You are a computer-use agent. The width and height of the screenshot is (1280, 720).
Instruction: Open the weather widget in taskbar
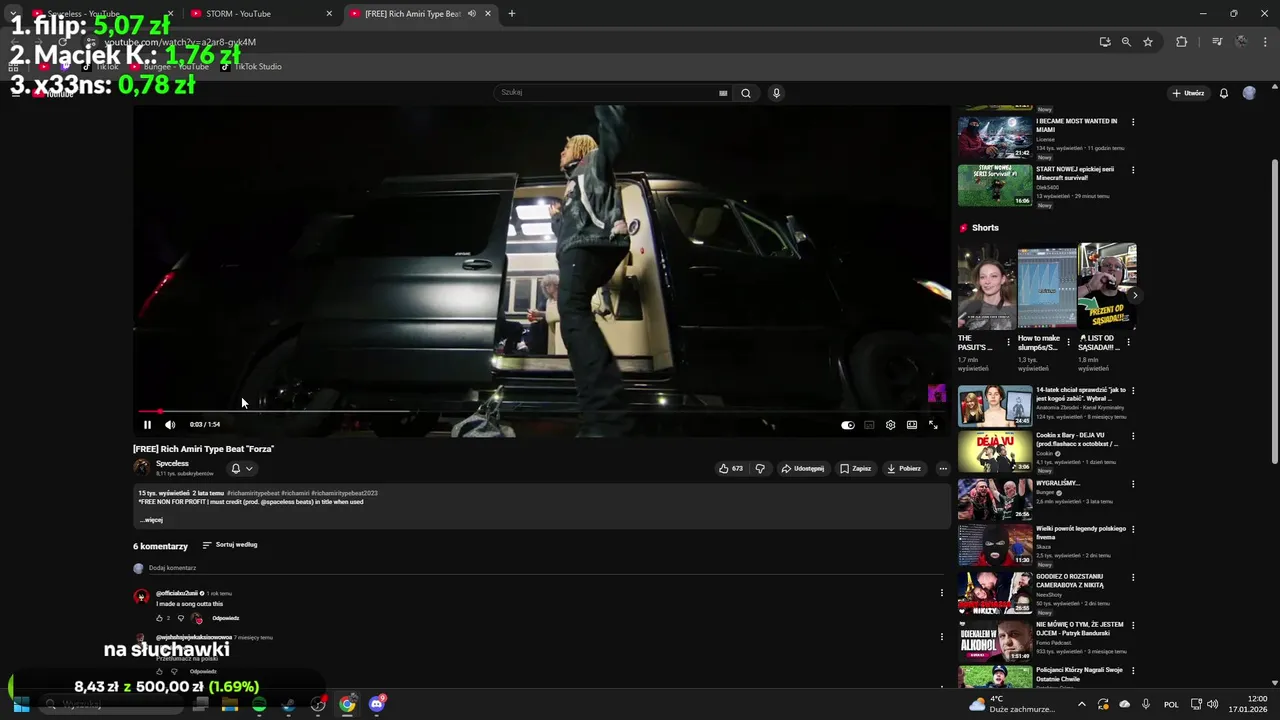1012,704
